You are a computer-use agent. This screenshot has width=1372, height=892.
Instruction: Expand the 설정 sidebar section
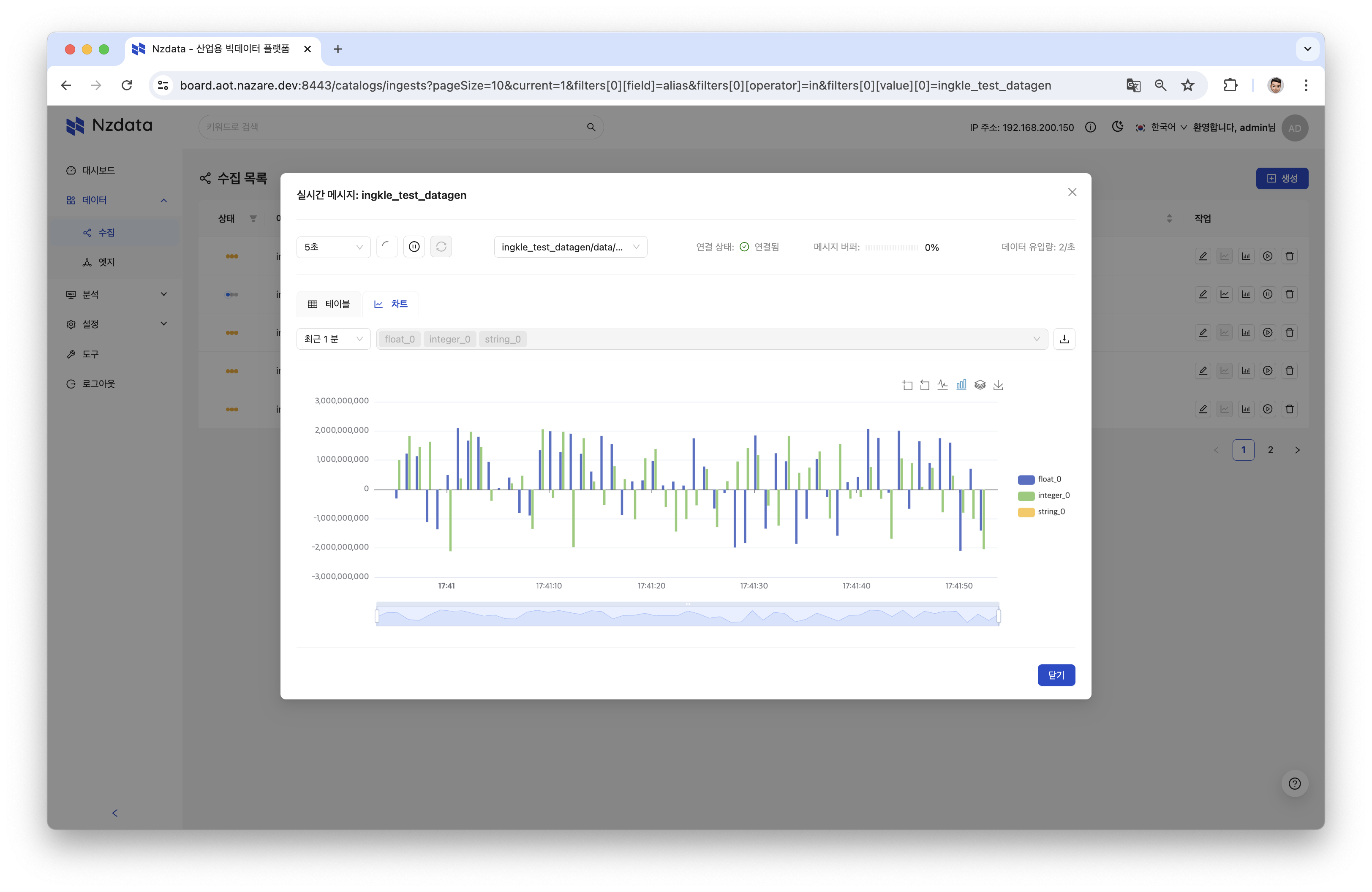164,324
